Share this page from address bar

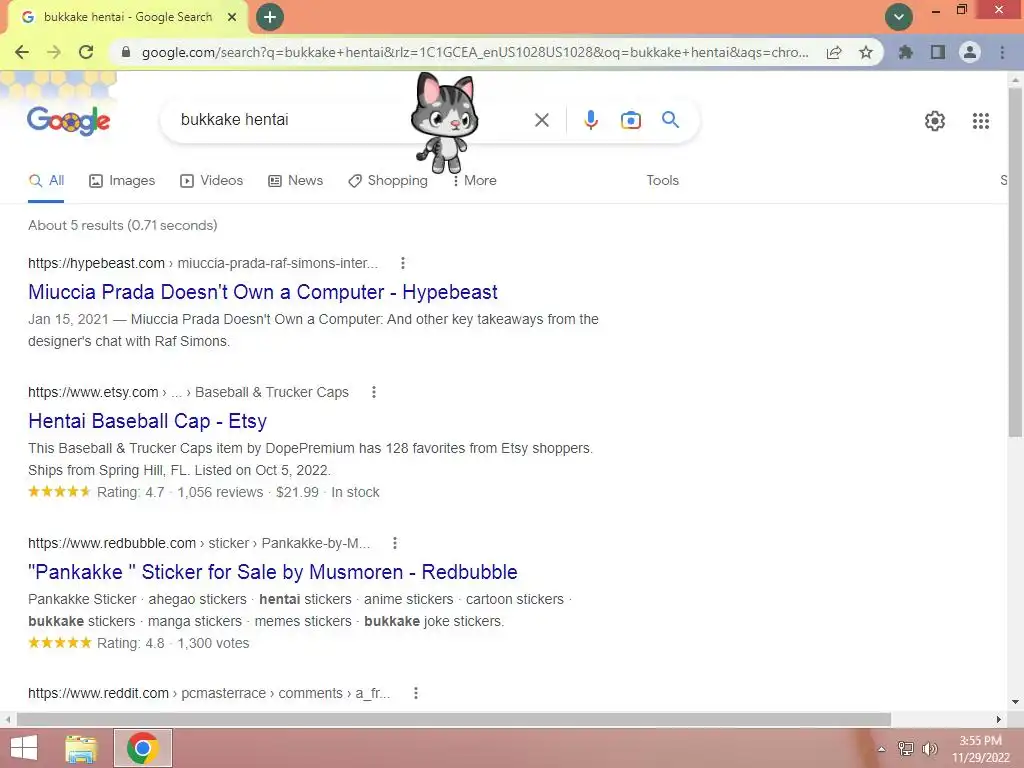click(x=834, y=52)
